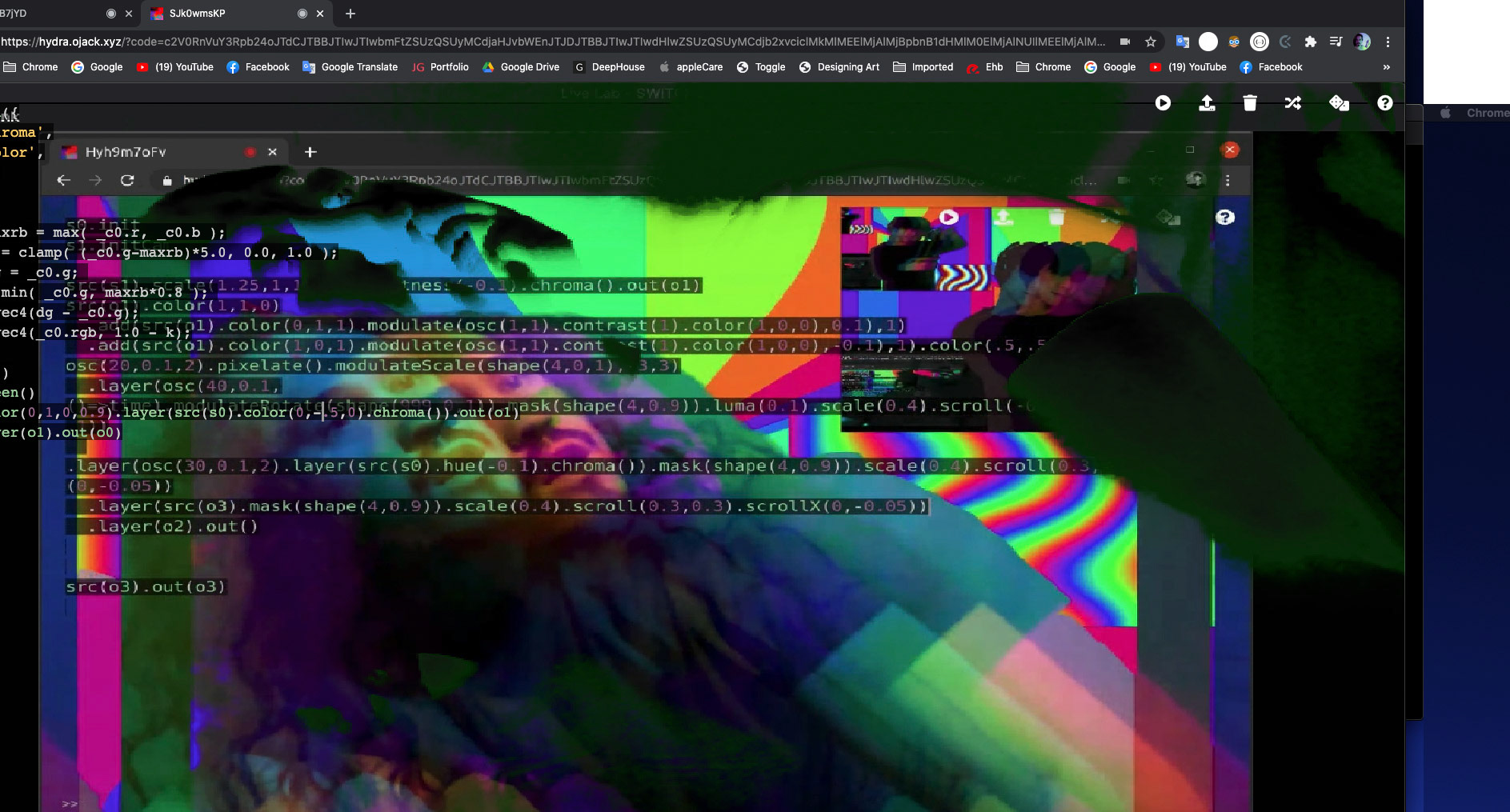This screenshot has height=812, width=1510.
Task: Click code line "er(o1).out(o0)"
Action: point(61,433)
